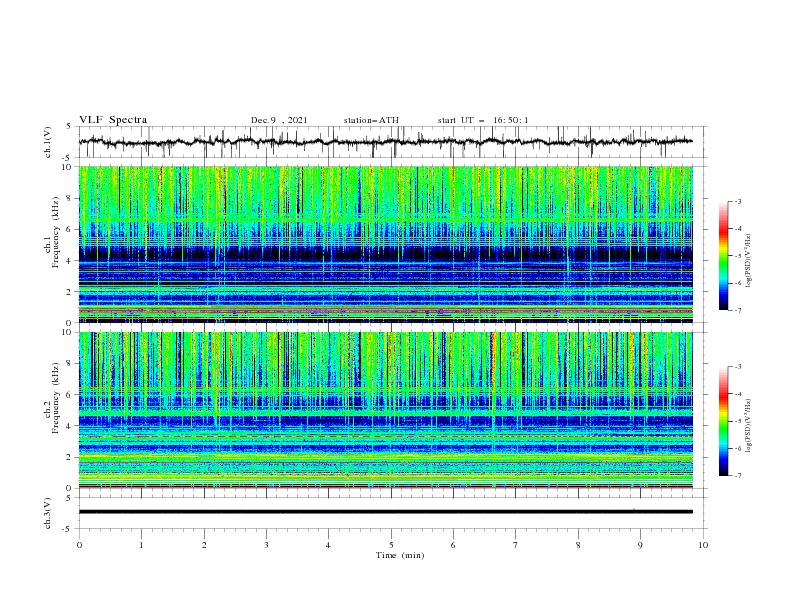
Task: Click the 'start UT = 16:50:1' label
Action: coord(483,120)
